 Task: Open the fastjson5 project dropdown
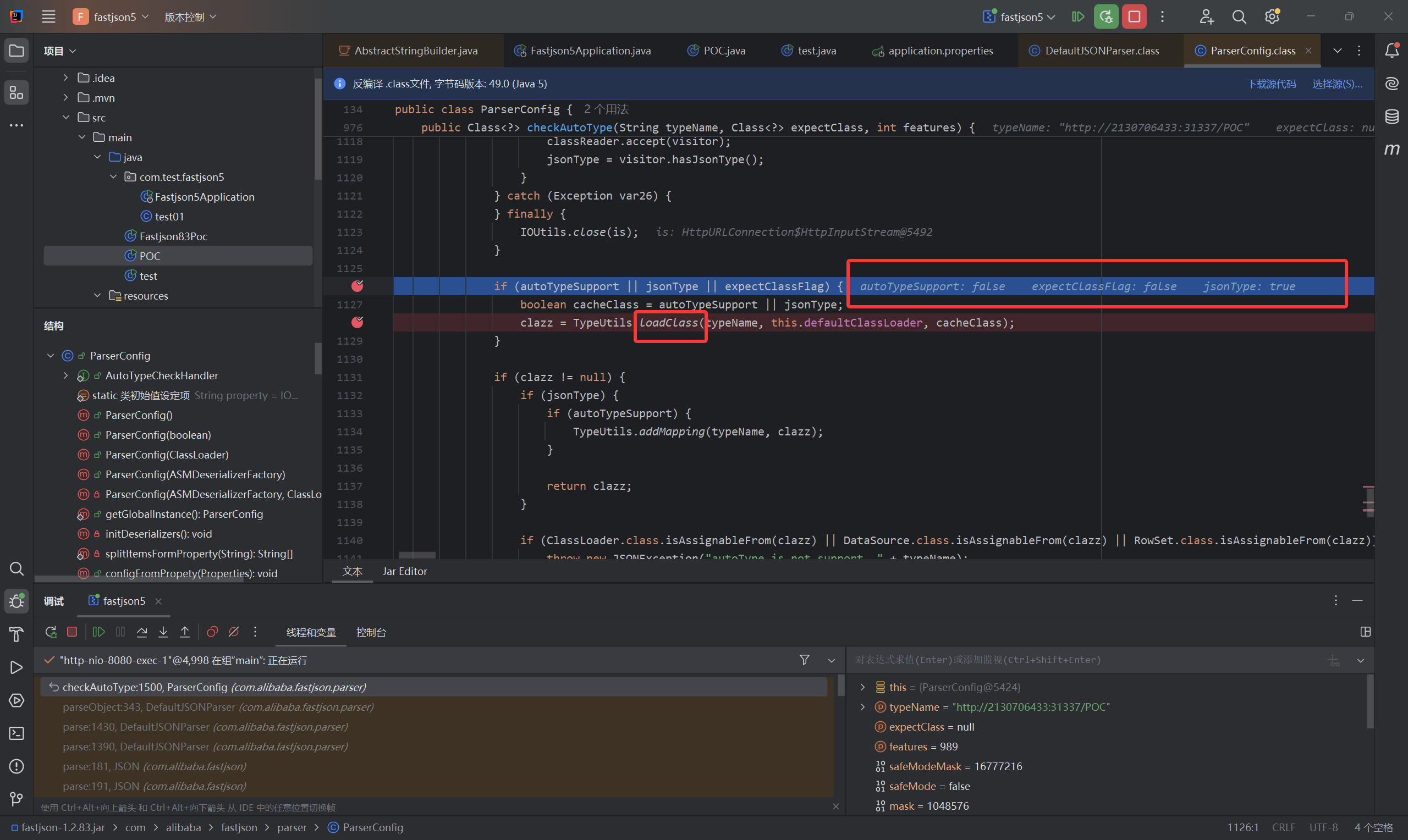pyautogui.click(x=112, y=17)
